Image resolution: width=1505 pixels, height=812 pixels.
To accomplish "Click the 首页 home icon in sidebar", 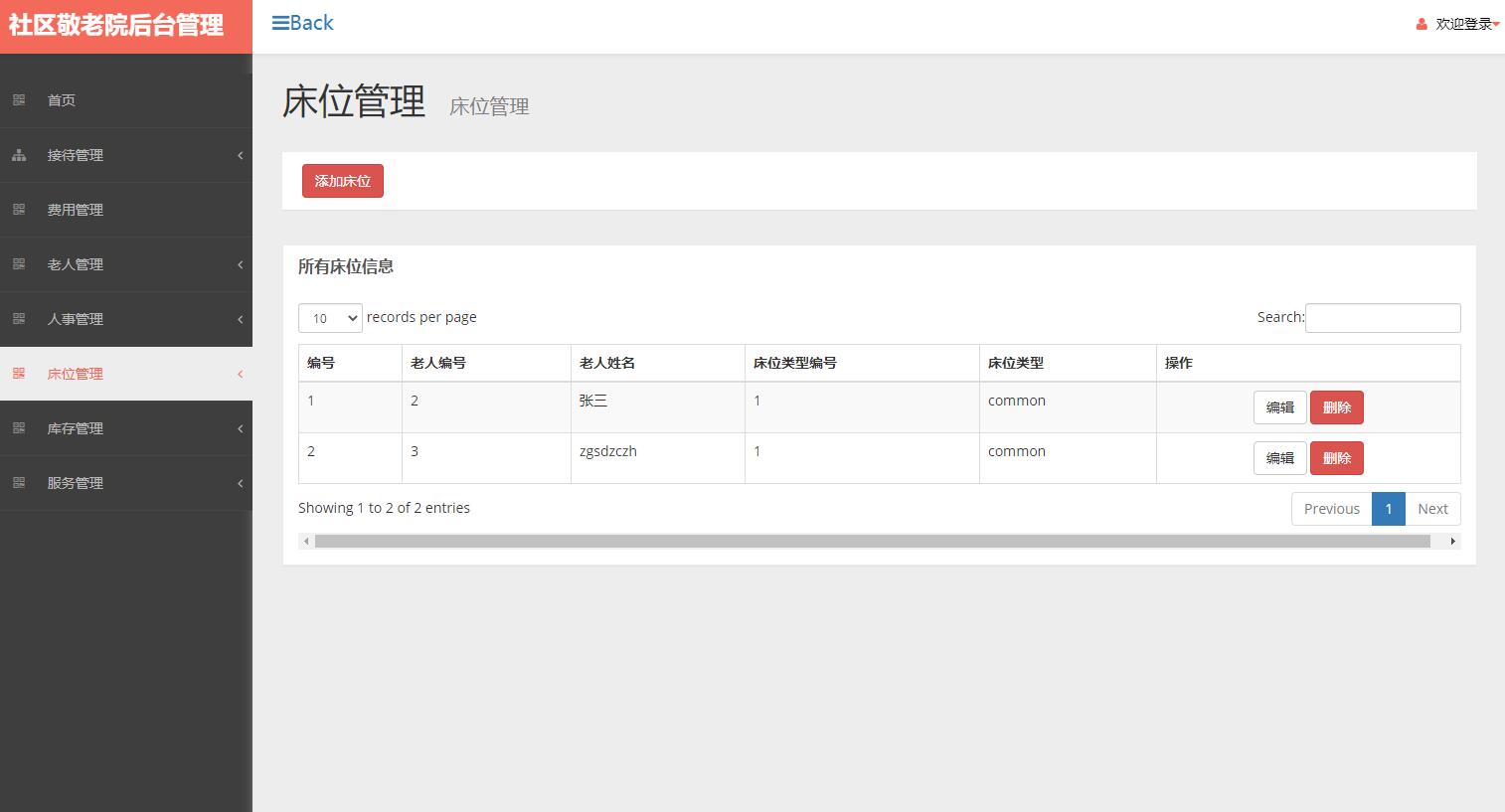I will 19,99.
